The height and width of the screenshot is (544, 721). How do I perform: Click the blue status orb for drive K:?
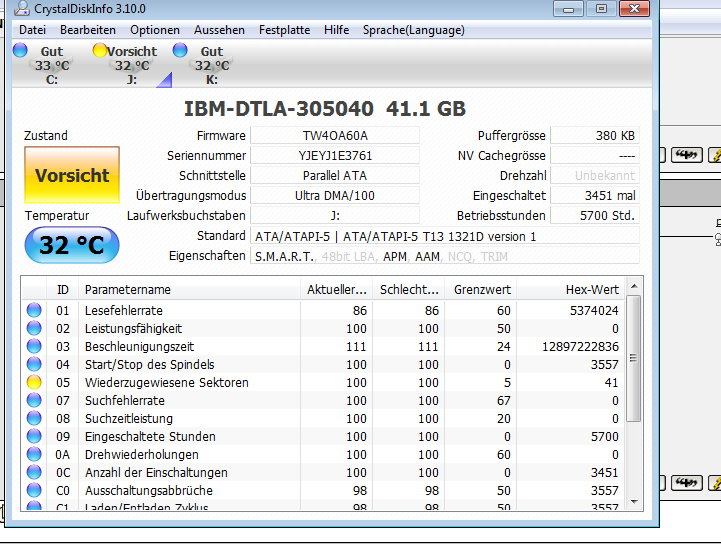point(180,50)
